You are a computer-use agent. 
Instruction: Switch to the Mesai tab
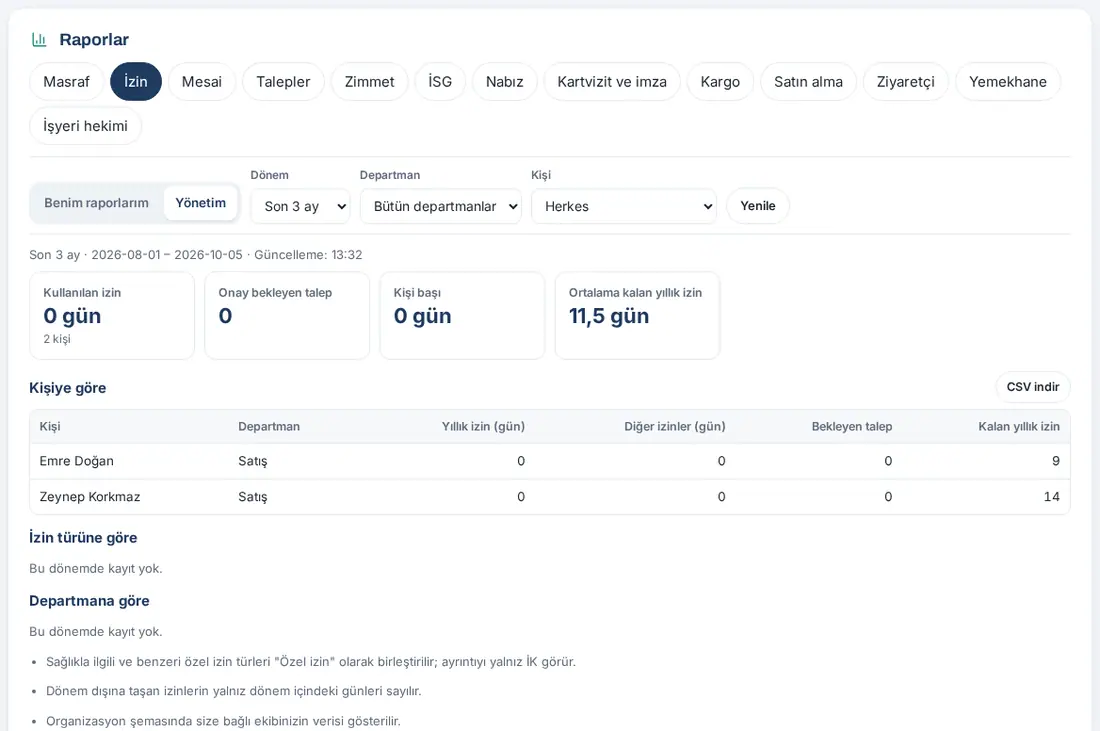coord(202,81)
